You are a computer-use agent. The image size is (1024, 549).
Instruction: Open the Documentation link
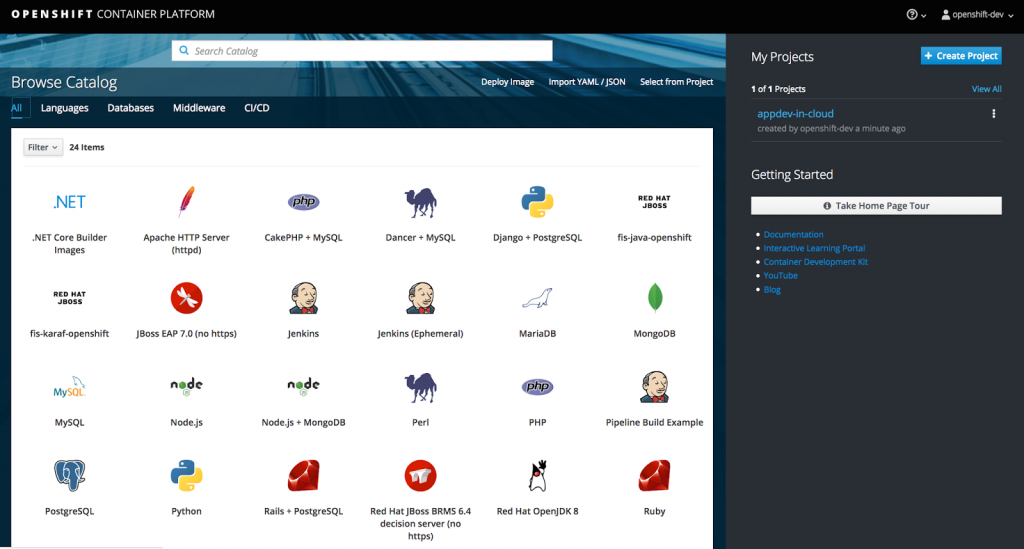point(793,234)
